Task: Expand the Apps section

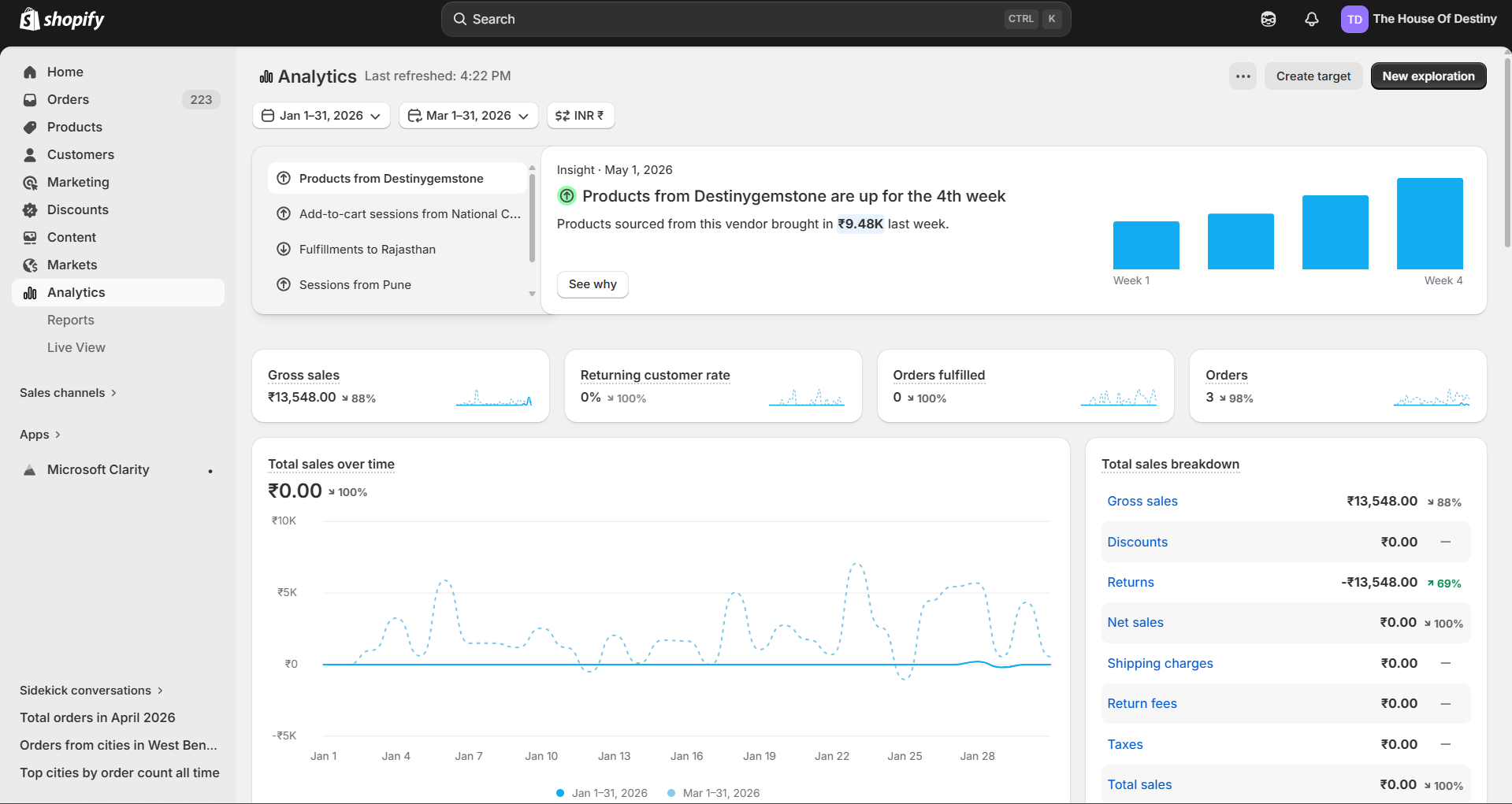Action: click(x=40, y=435)
